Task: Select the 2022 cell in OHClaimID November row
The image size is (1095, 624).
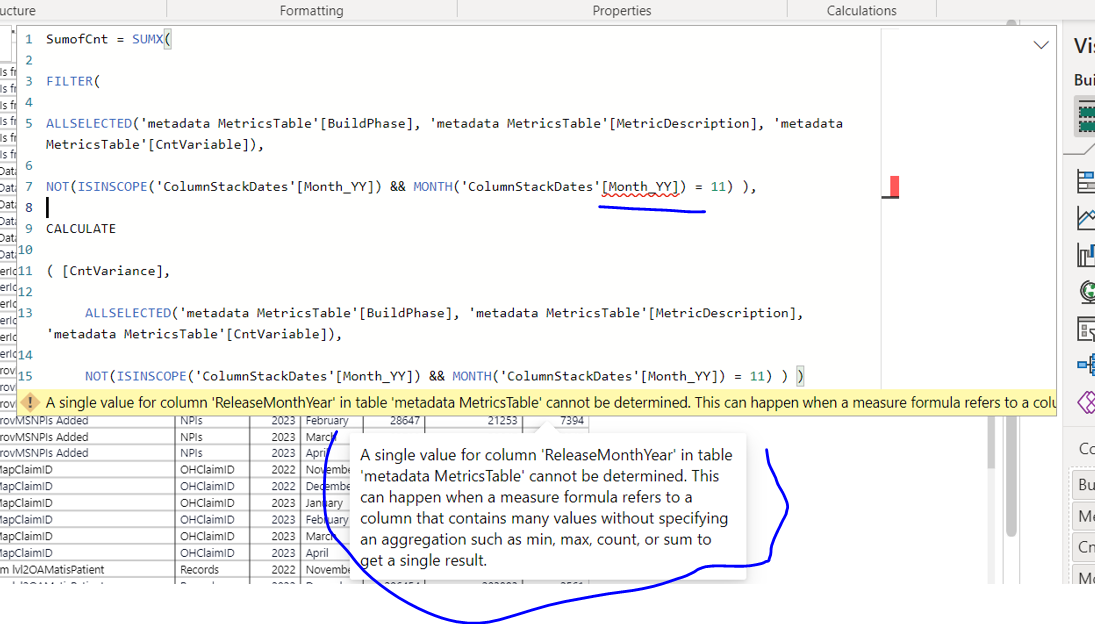Action: [275, 470]
